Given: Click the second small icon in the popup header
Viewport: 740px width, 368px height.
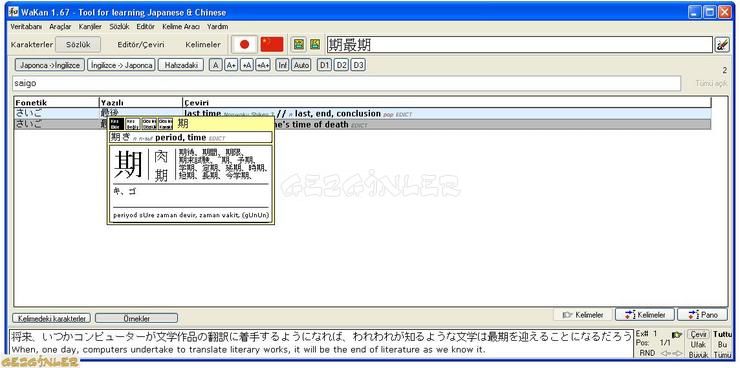Looking at the screenshot, I should coord(133,124).
